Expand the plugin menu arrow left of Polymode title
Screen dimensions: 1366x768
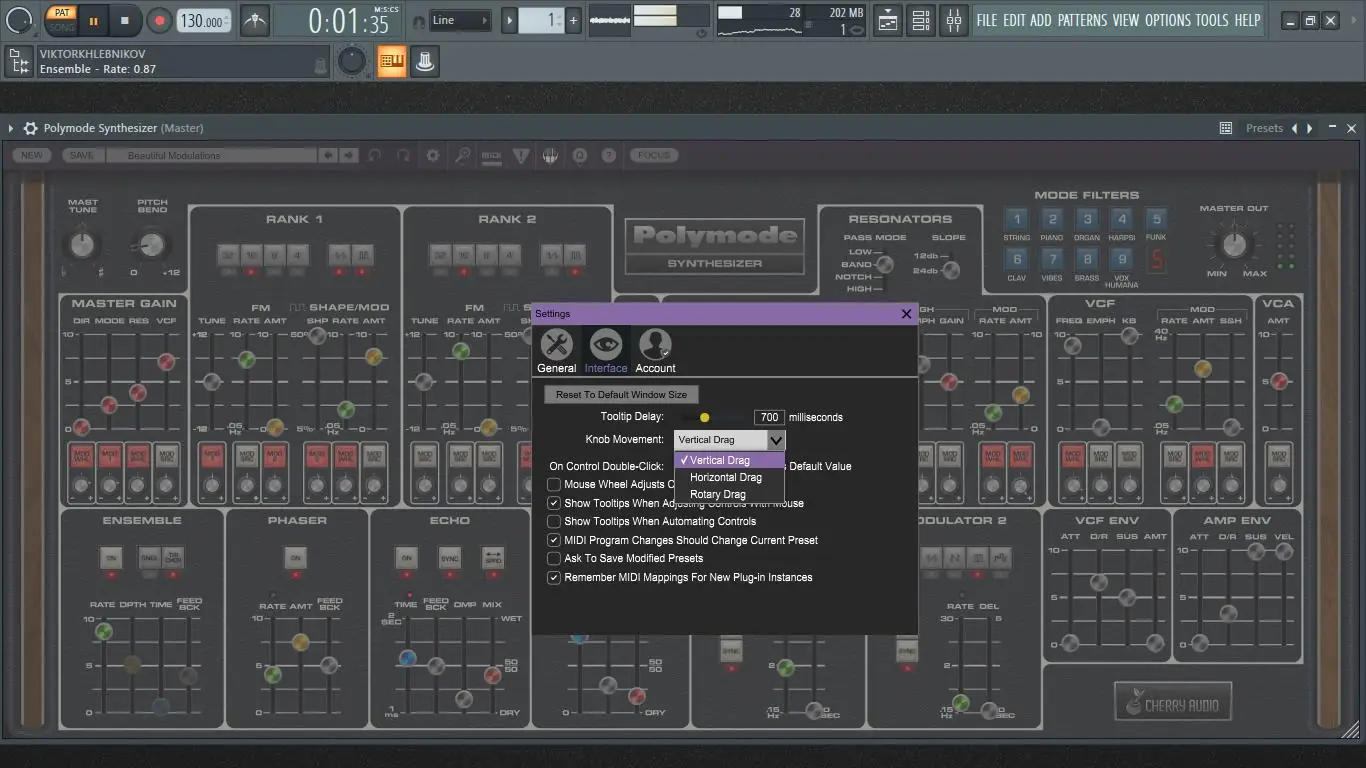(11, 128)
